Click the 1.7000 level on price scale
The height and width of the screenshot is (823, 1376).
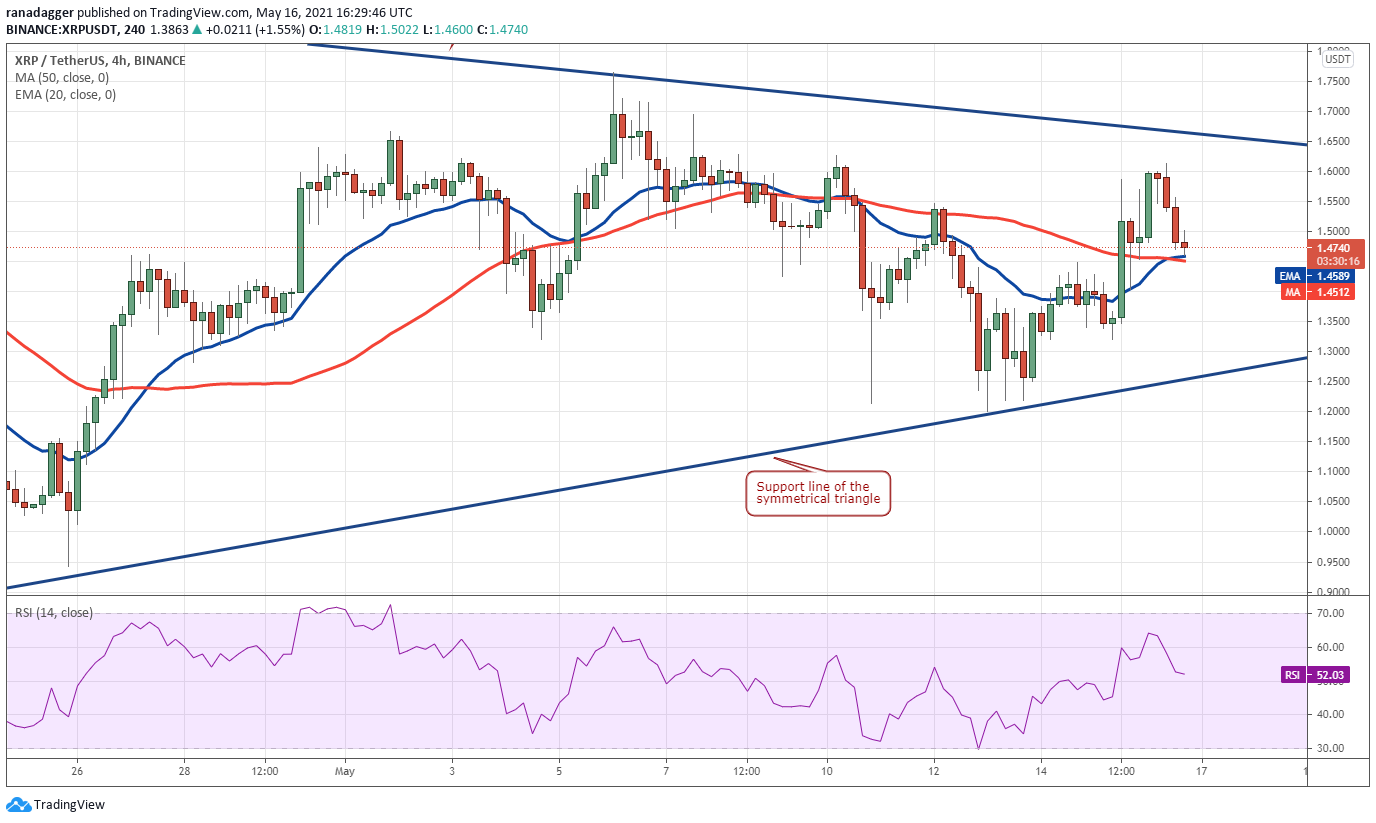pyautogui.click(x=1332, y=111)
